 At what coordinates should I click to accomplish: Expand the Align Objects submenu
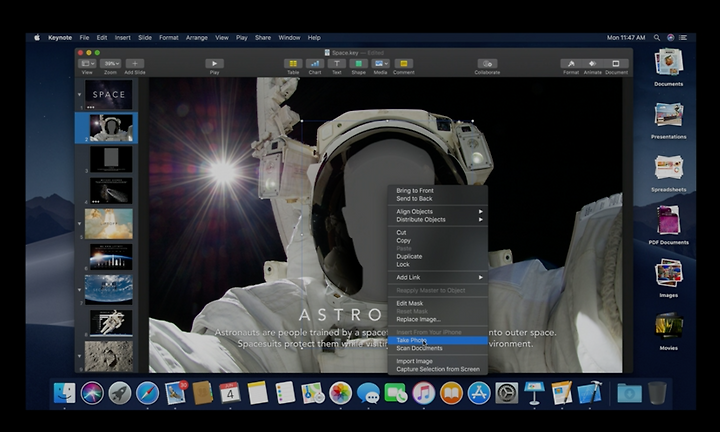(x=438, y=212)
